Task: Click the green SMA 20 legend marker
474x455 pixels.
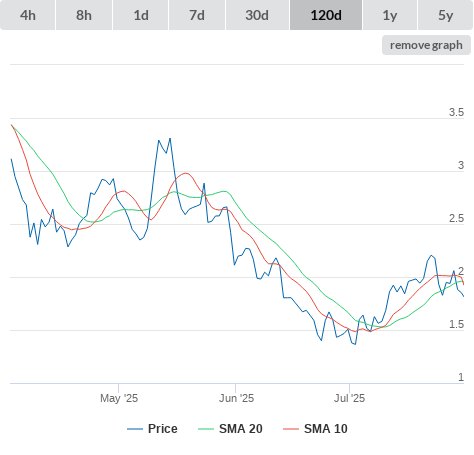Action: pos(206,429)
